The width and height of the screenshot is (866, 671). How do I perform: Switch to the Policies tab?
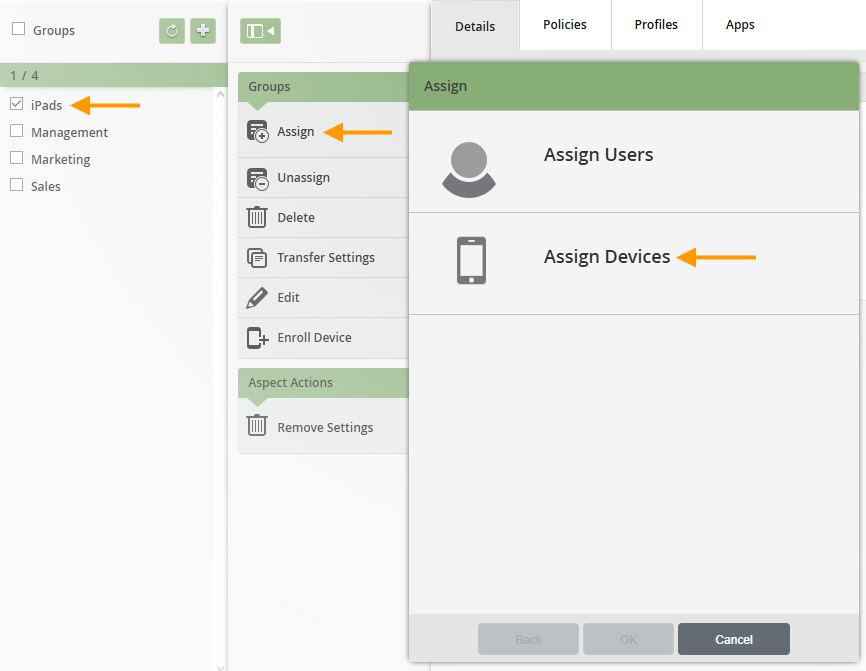[x=564, y=25]
